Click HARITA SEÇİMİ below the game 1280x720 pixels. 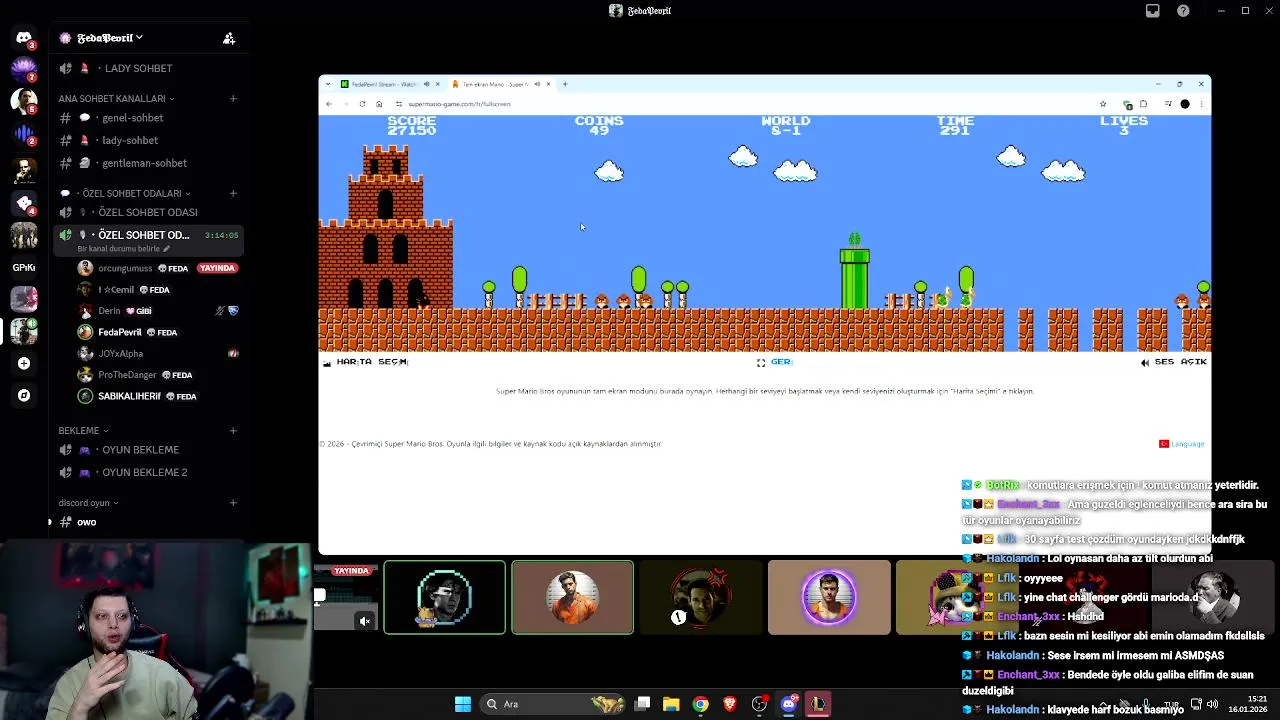366,362
